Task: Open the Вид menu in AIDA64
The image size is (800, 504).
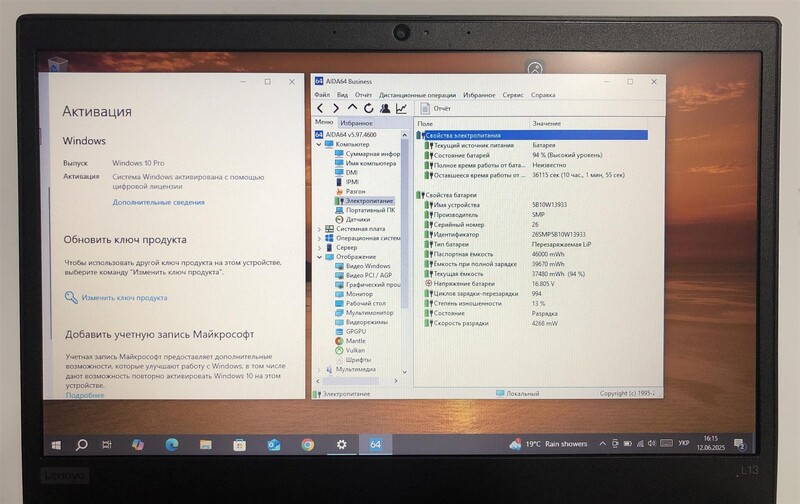Action: [x=342, y=95]
